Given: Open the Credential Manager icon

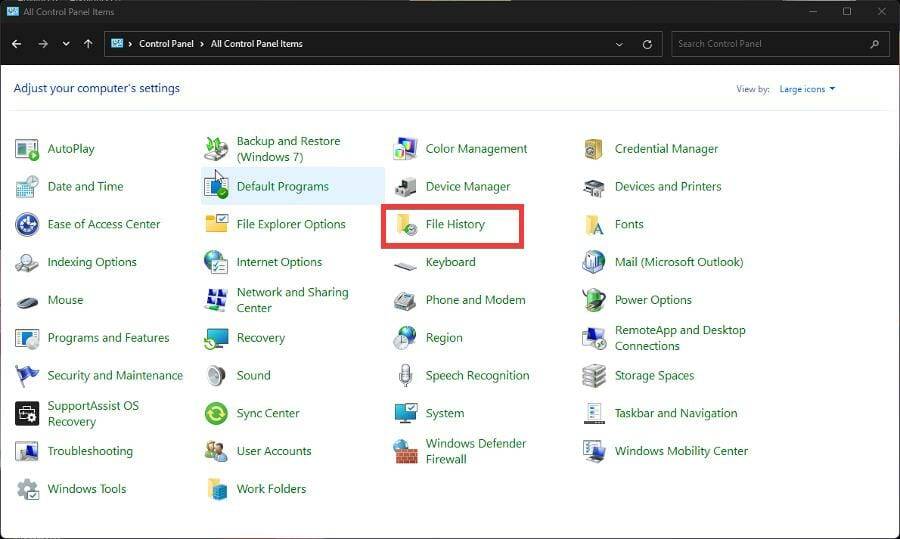Looking at the screenshot, I should point(593,149).
